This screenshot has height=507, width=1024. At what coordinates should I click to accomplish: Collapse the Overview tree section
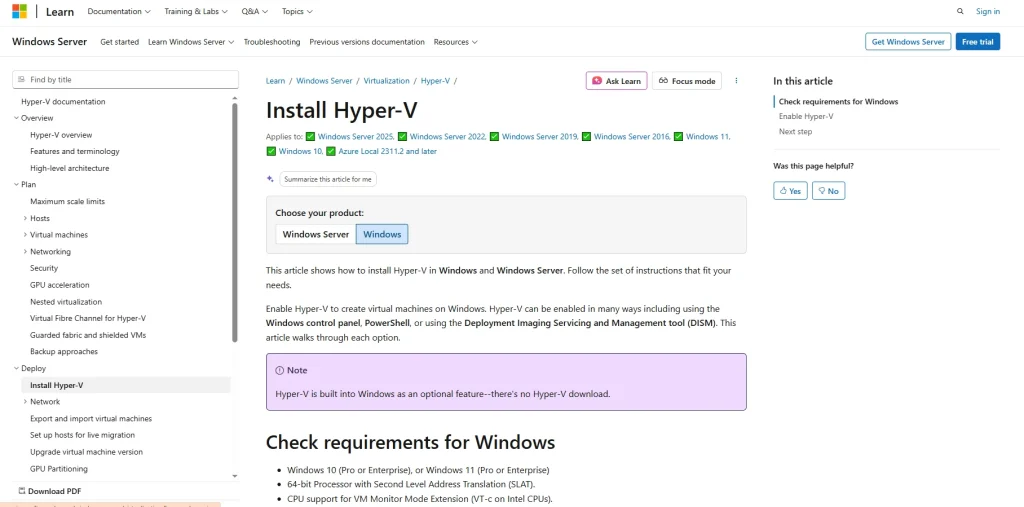[x=16, y=118]
